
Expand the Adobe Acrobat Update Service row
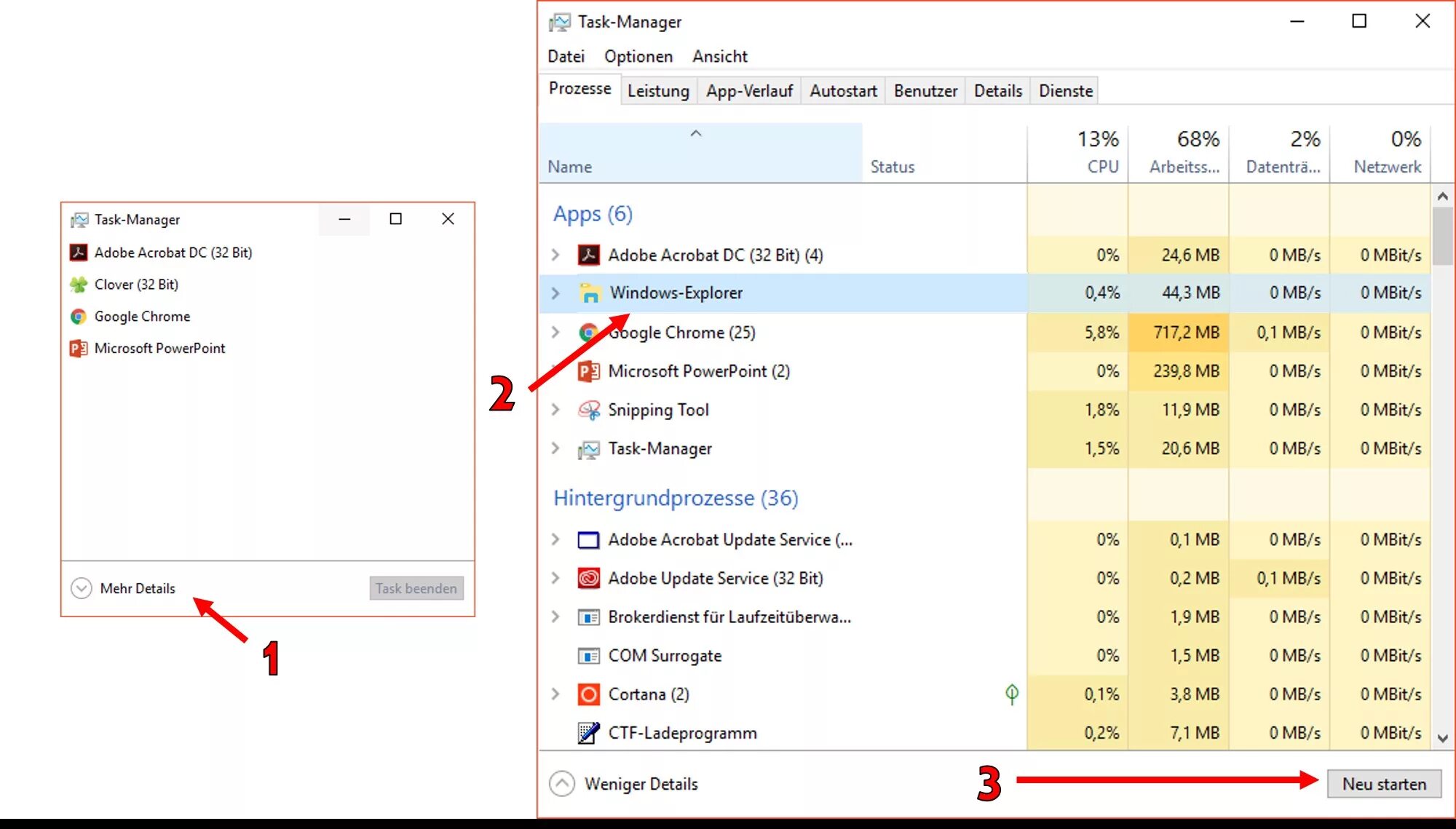555,539
